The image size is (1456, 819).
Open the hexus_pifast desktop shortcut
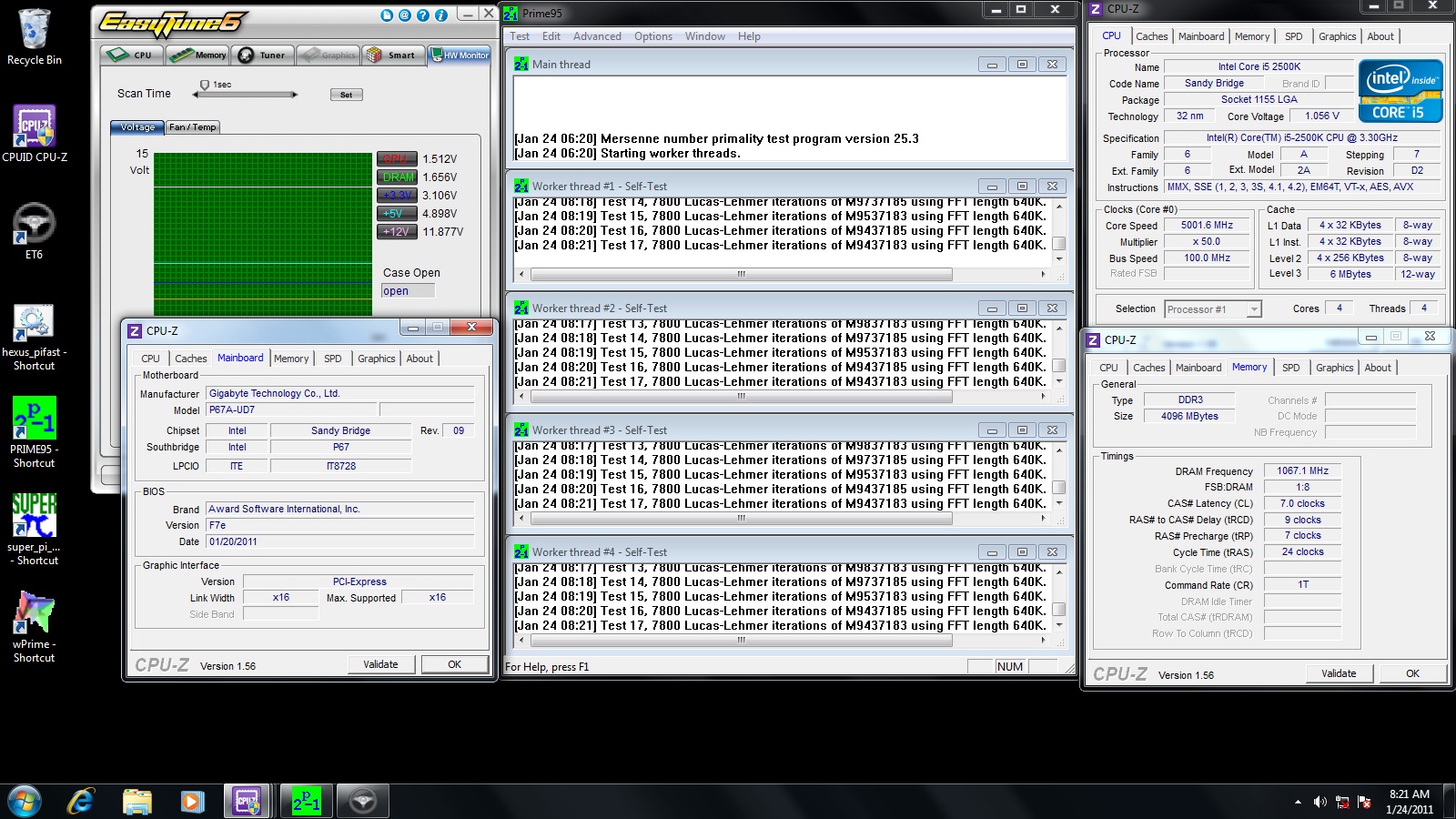[x=34, y=337]
